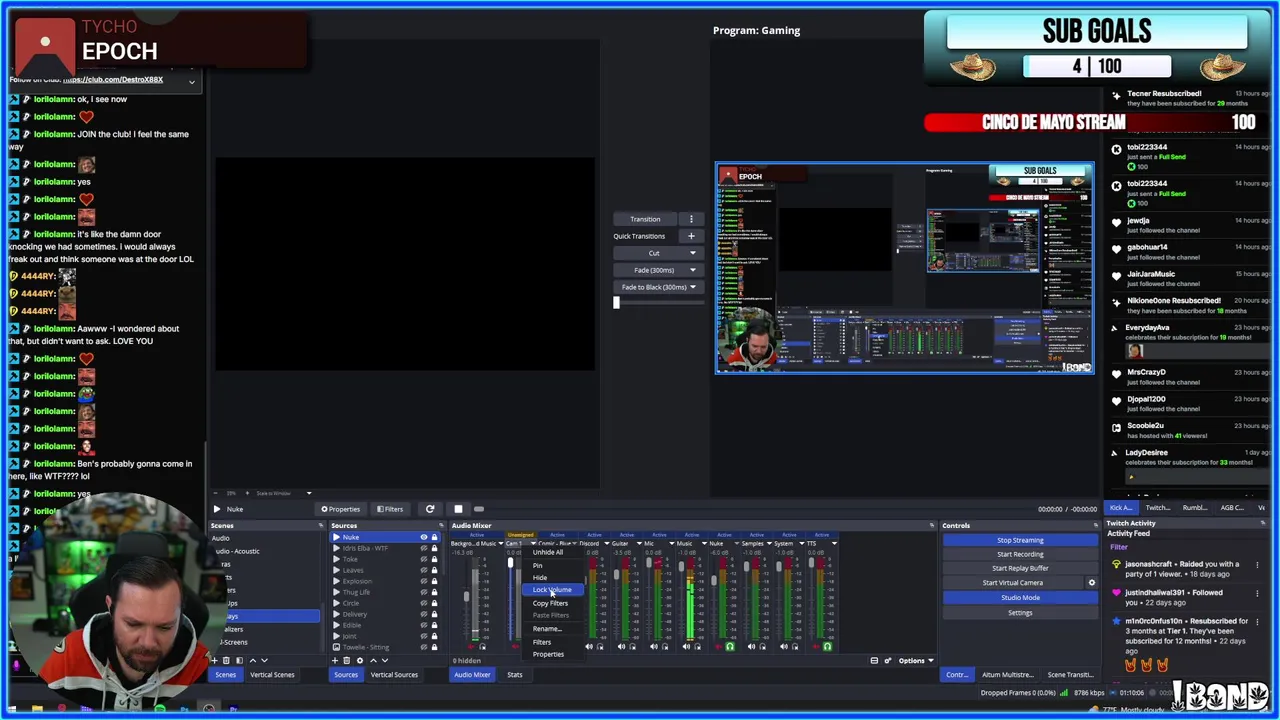Choose Unhide All in context menu
This screenshot has height=720, width=1280.
pos(548,552)
